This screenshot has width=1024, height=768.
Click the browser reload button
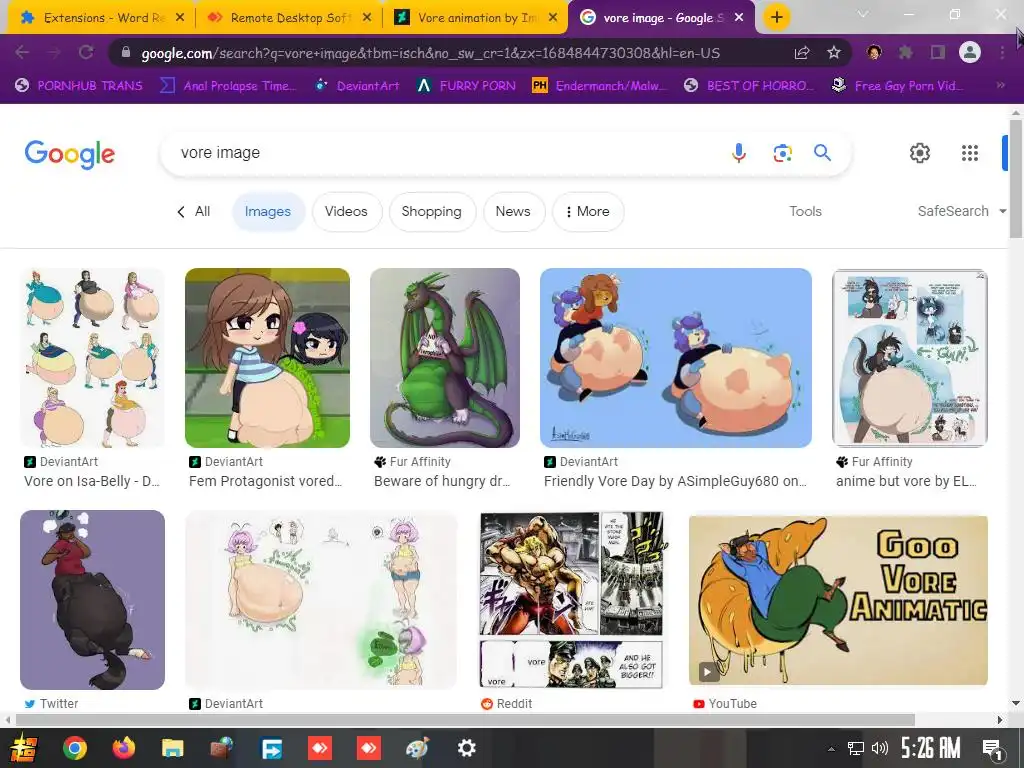pyautogui.click(x=86, y=52)
